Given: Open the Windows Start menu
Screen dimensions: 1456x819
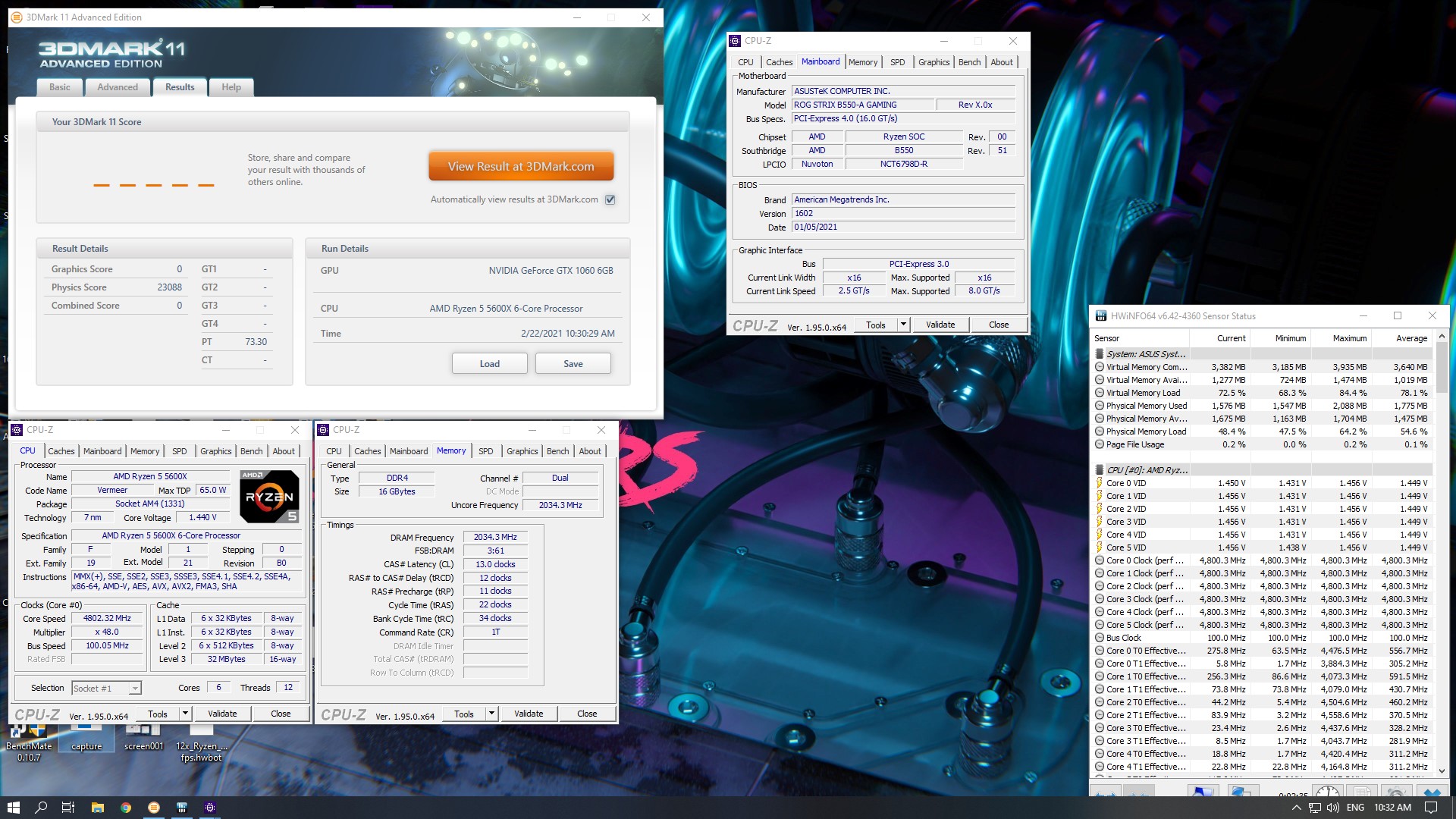Looking at the screenshot, I should [x=13, y=808].
